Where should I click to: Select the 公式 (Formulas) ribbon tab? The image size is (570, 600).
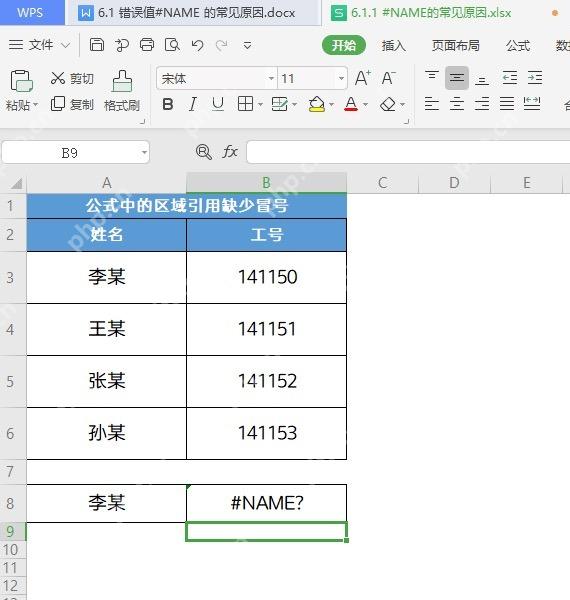[x=518, y=46]
